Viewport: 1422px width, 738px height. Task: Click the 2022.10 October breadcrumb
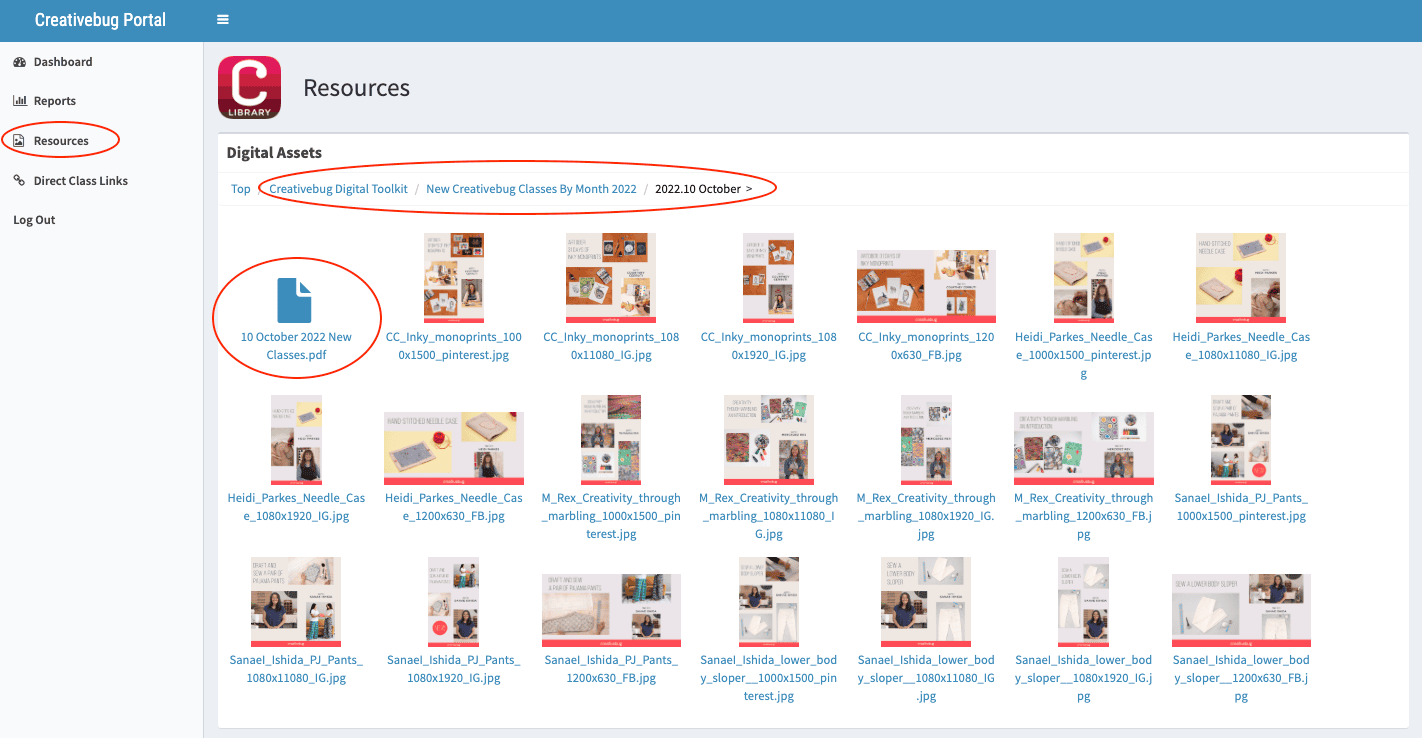coord(698,189)
